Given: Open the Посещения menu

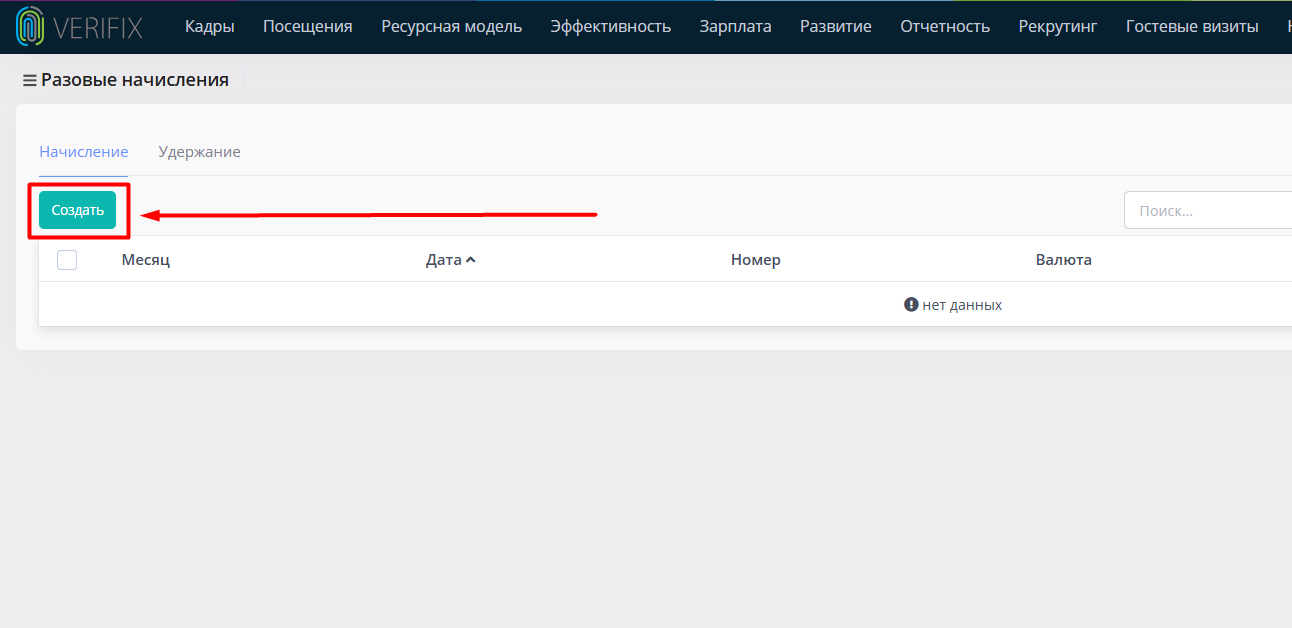Looking at the screenshot, I should click(x=308, y=26).
